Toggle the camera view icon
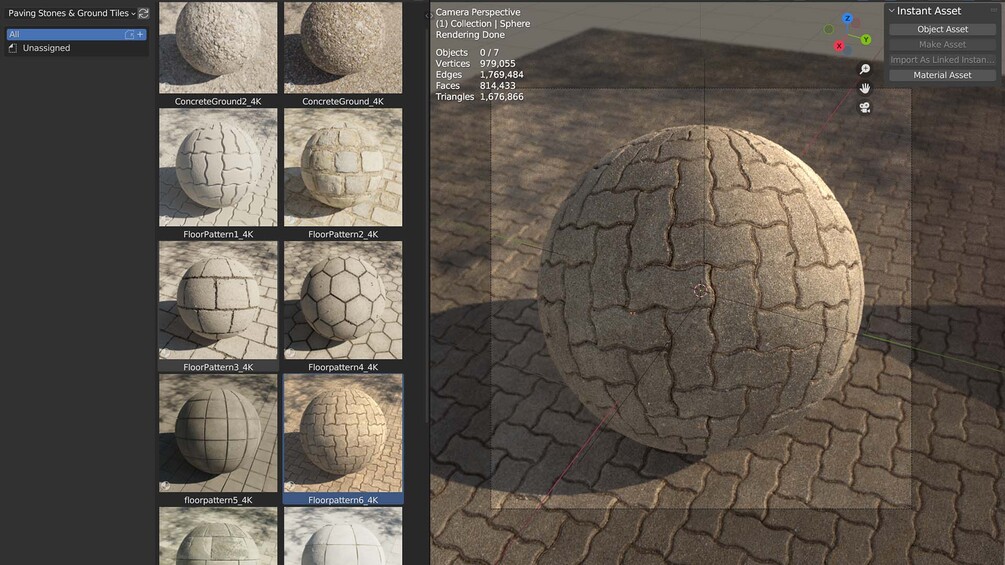This screenshot has height=565, width=1005. [x=865, y=108]
